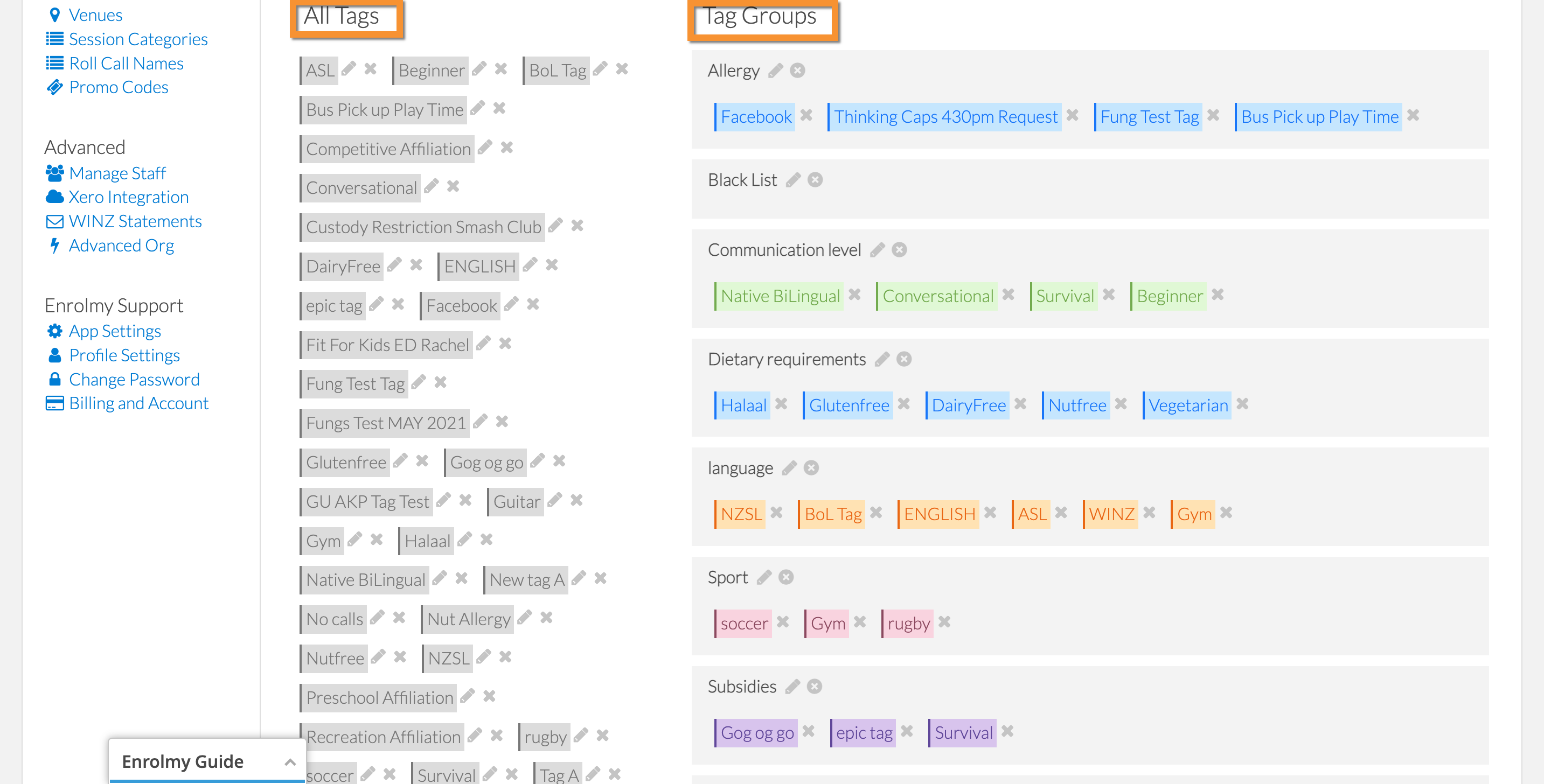The image size is (1544, 784).
Task: Select Fung Test Tag in Allergy group
Action: click(x=1149, y=117)
